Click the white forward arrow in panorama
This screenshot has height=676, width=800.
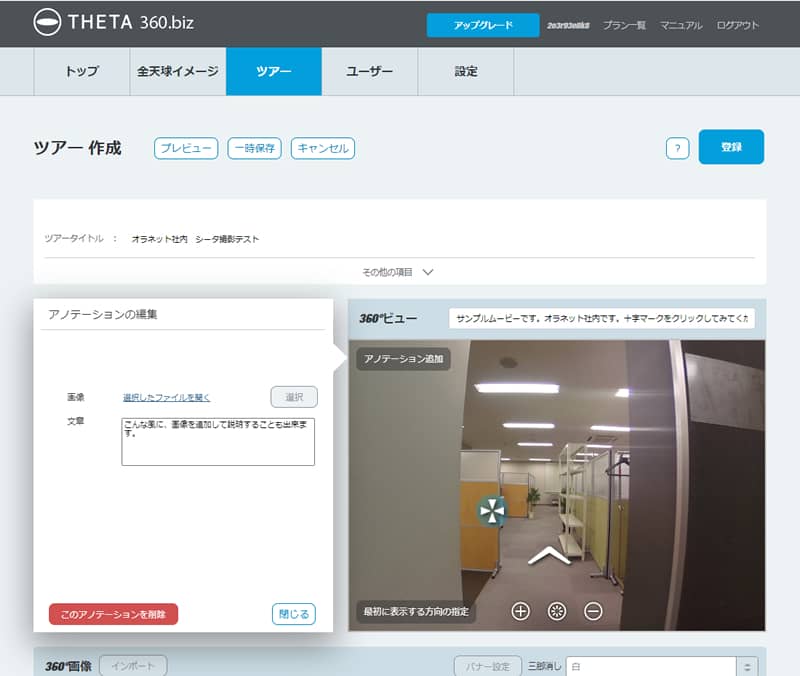point(549,555)
